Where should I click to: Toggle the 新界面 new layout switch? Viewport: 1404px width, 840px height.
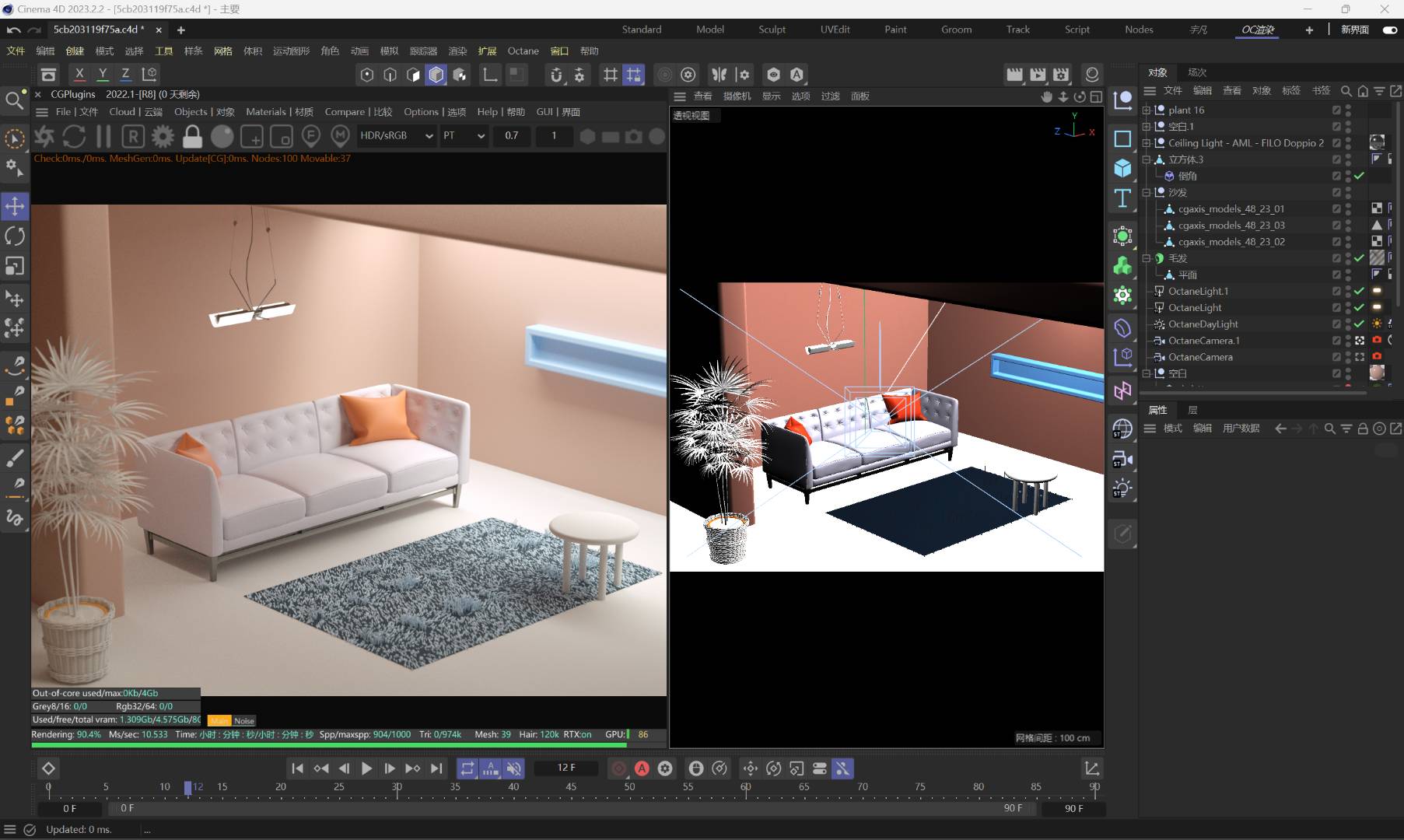pos(1390,30)
